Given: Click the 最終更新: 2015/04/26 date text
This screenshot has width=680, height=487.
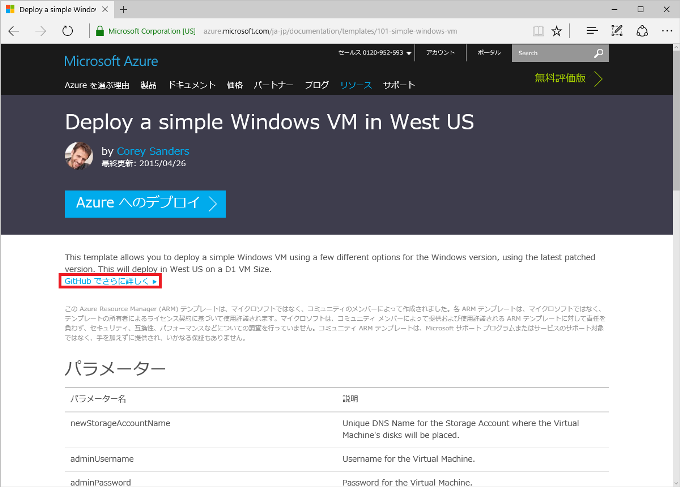Looking at the screenshot, I should pyautogui.click(x=144, y=163).
